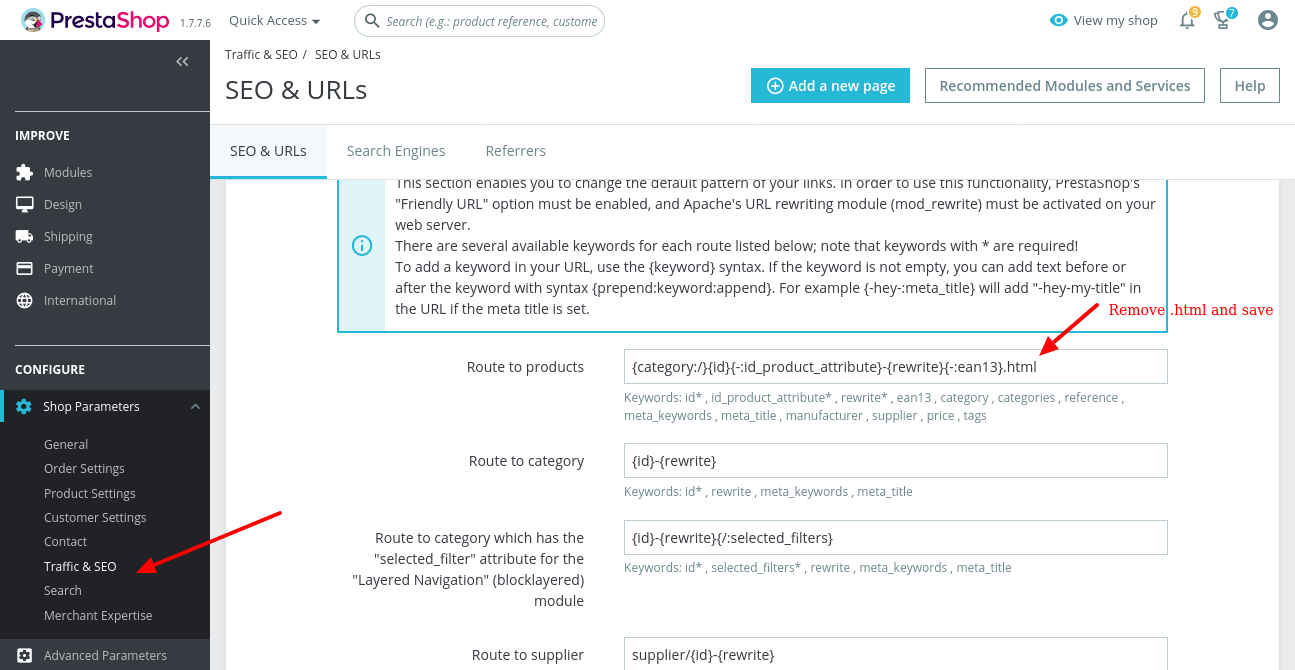The width and height of the screenshot is (1295, 670).
Task: Collapse the Shop Parameters submenu
Action: click(195, 407)
